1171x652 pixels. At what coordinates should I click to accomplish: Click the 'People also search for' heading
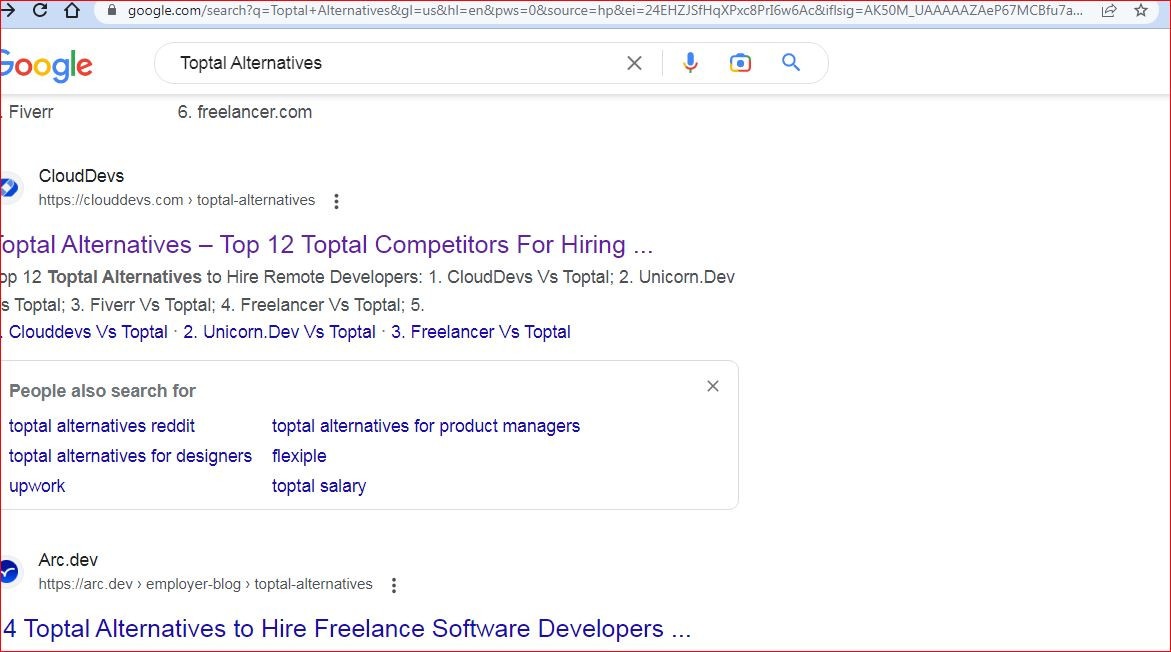(102, 391)
